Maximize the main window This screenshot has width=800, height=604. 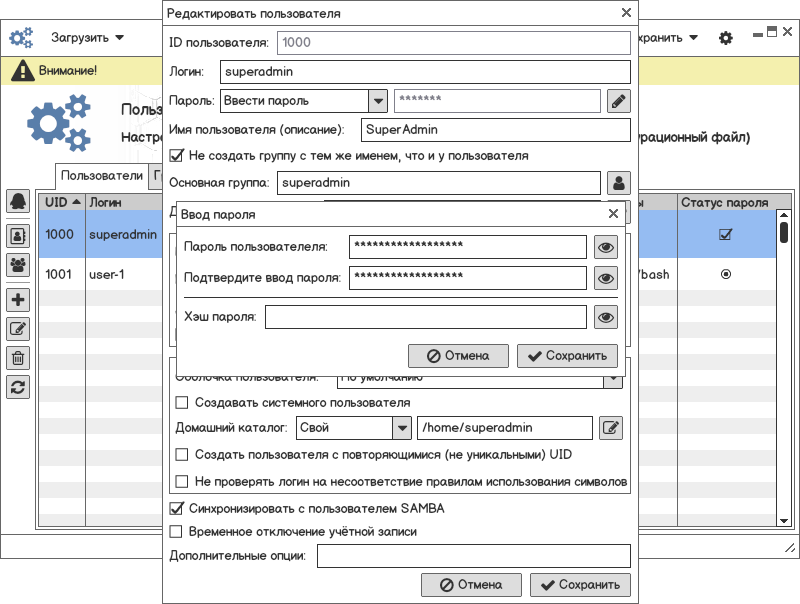pyautogui.click(x=772, y=32)
